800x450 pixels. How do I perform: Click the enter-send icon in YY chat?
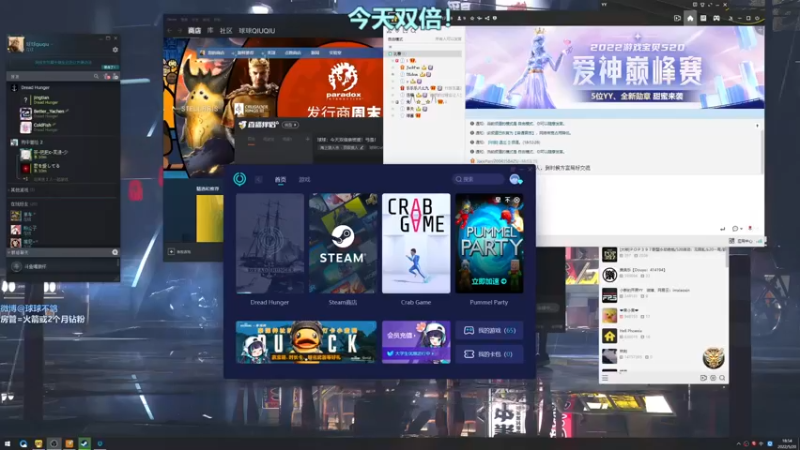coord(722,229)
